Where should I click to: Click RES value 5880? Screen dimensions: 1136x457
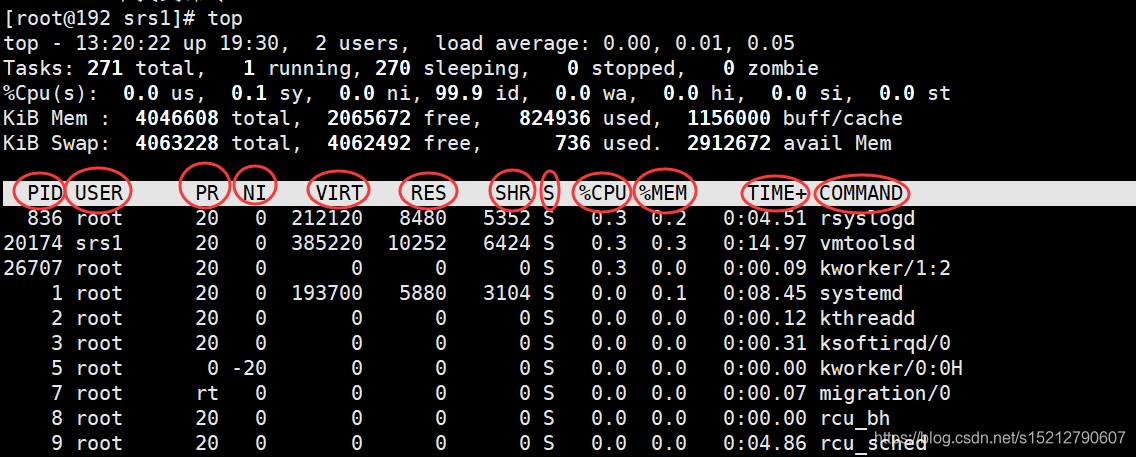[422, 293]
